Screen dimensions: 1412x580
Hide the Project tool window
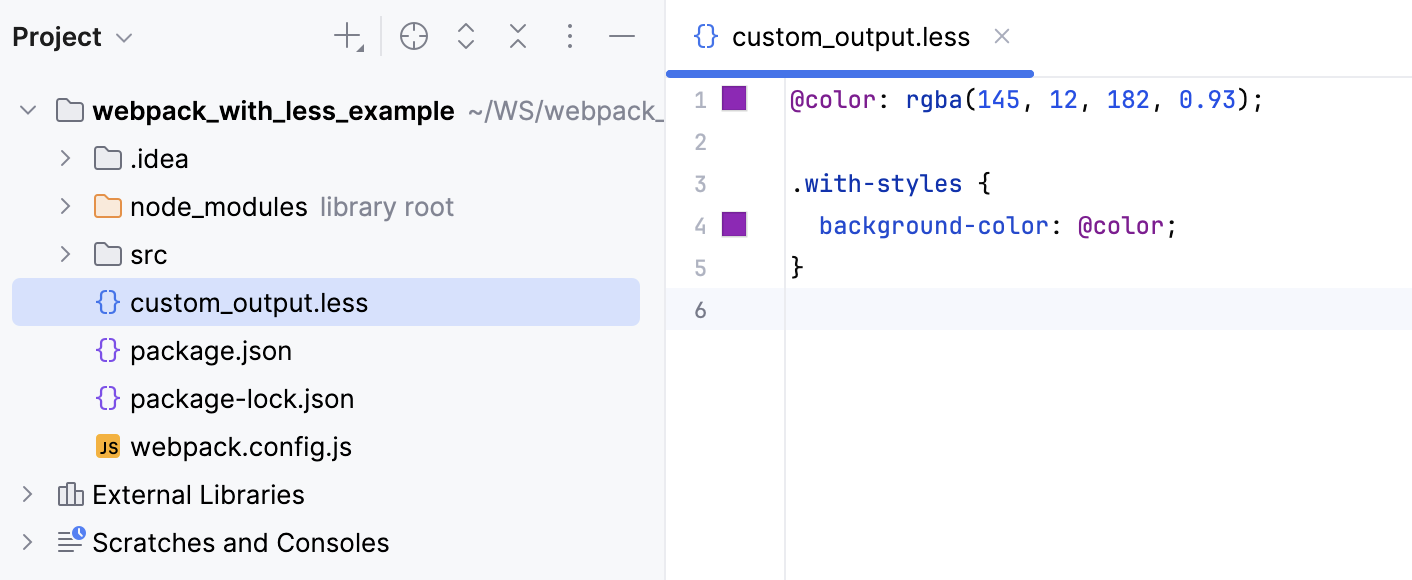point(622,38)
